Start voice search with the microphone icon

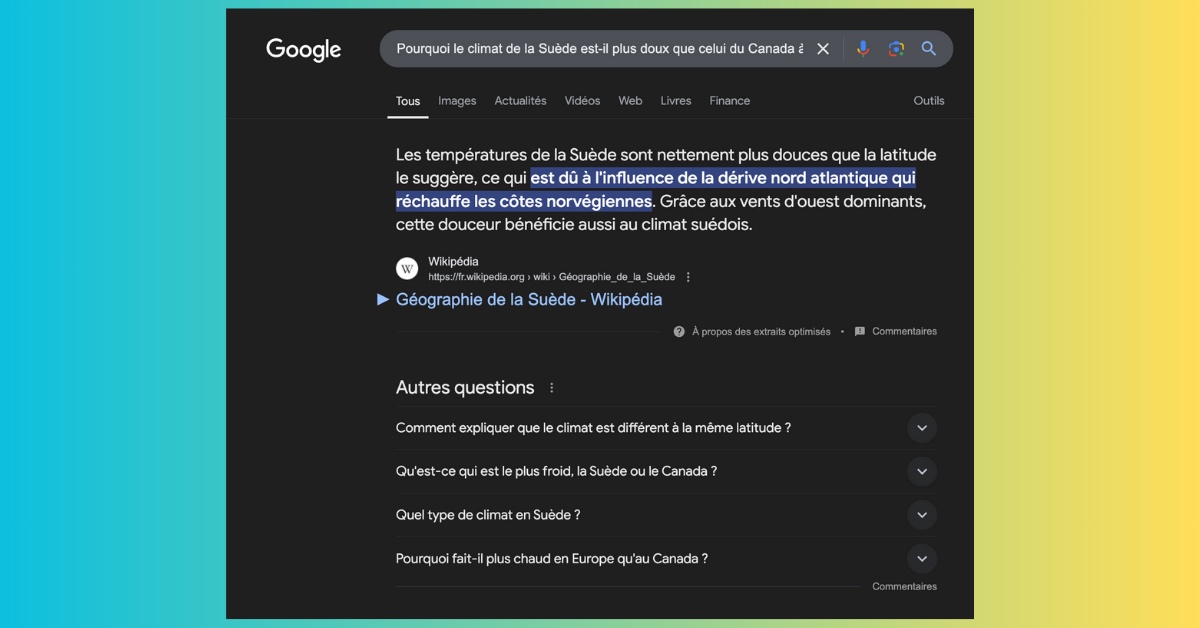(x=863, y=49)
